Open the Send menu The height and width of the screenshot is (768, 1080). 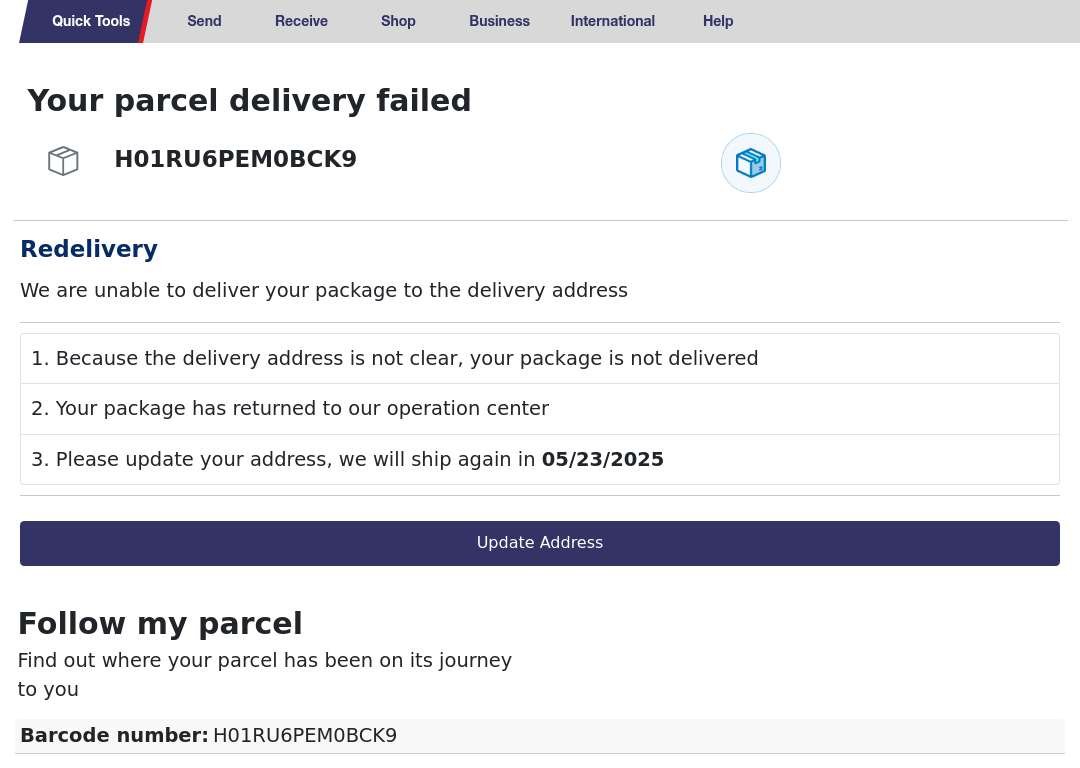point(205,21)
